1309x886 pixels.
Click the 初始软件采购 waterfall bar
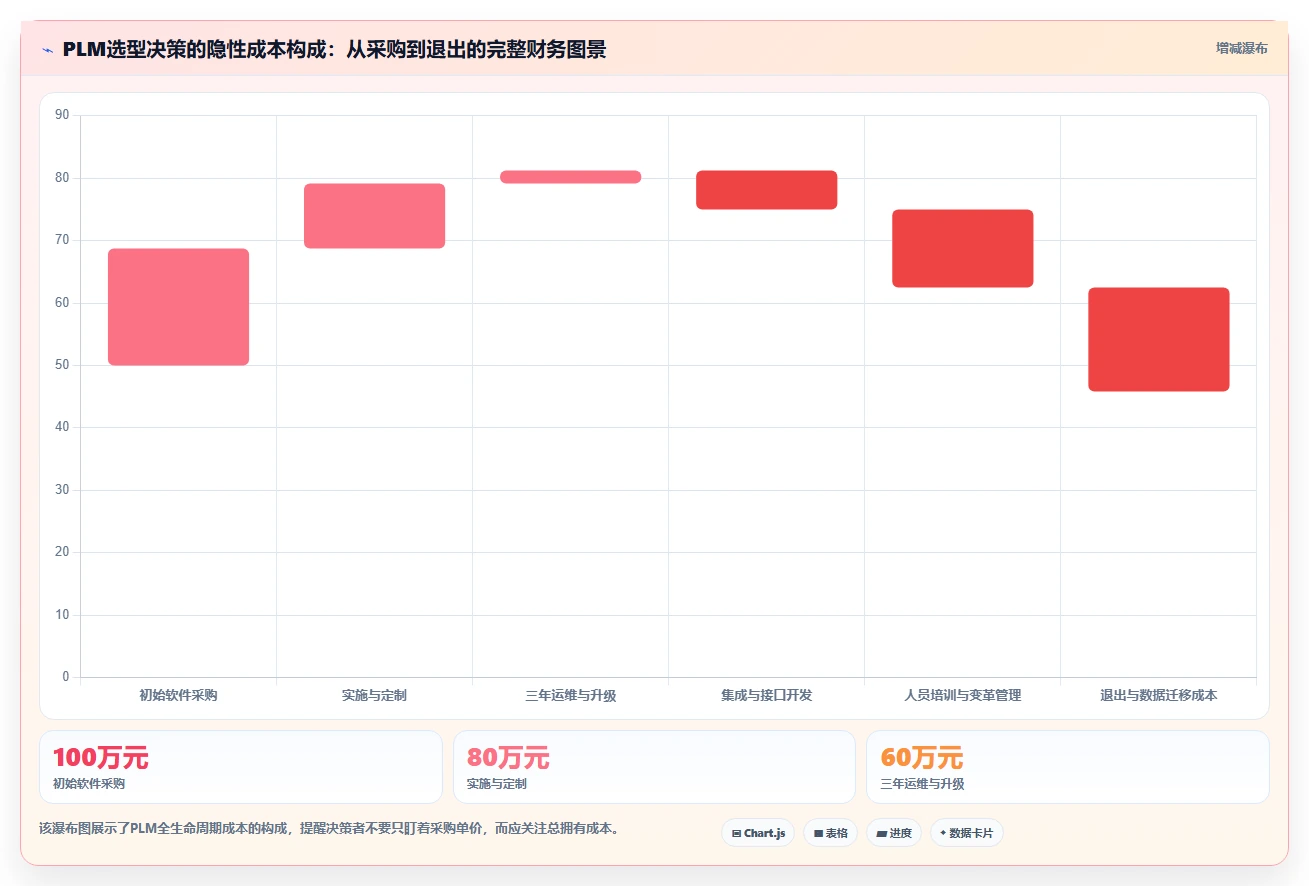click(178, 307)
